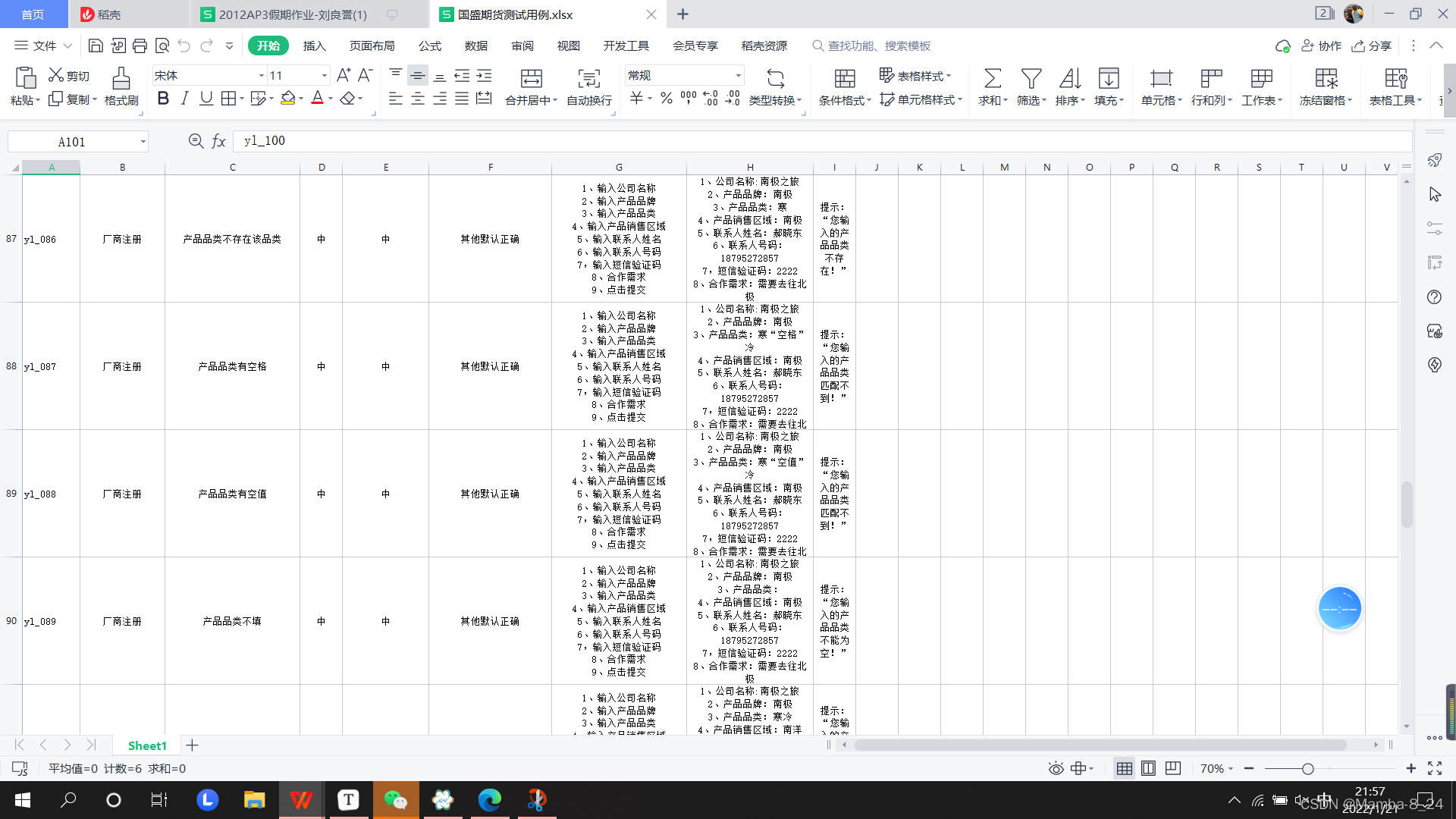Click the fx insert function icon

(x=218, y=141)
